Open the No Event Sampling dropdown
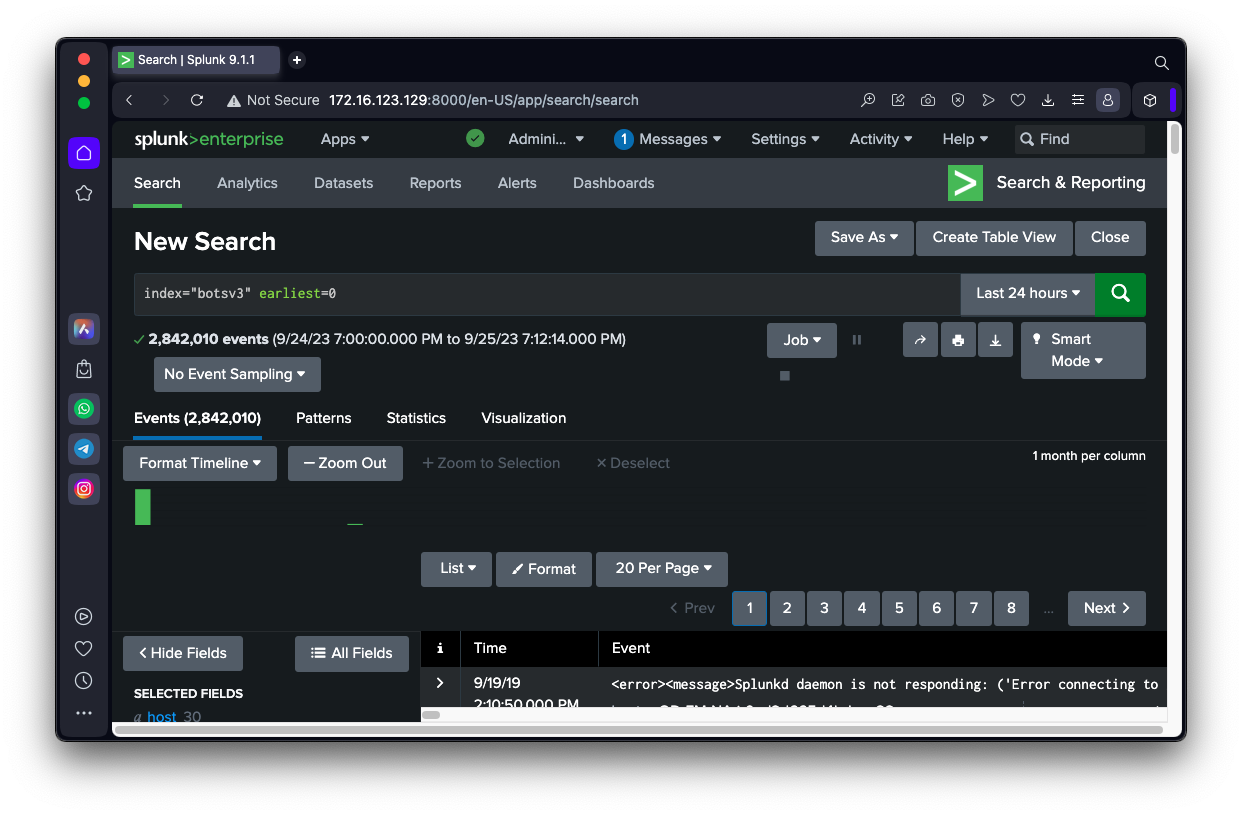The height and width of the screenshot is (815, 1242). pos(237,374)
